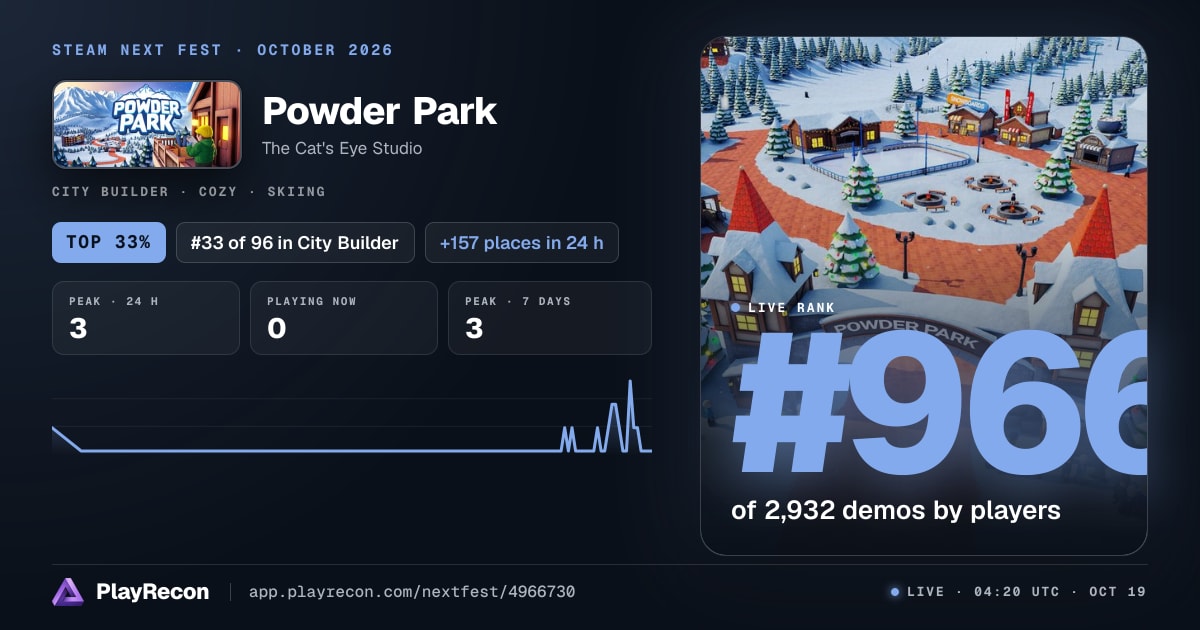The width and height of the screenshot is (1200, 630).
Task: Click the PEAK · 24 H stat card
Action: (x=146, y=318)
